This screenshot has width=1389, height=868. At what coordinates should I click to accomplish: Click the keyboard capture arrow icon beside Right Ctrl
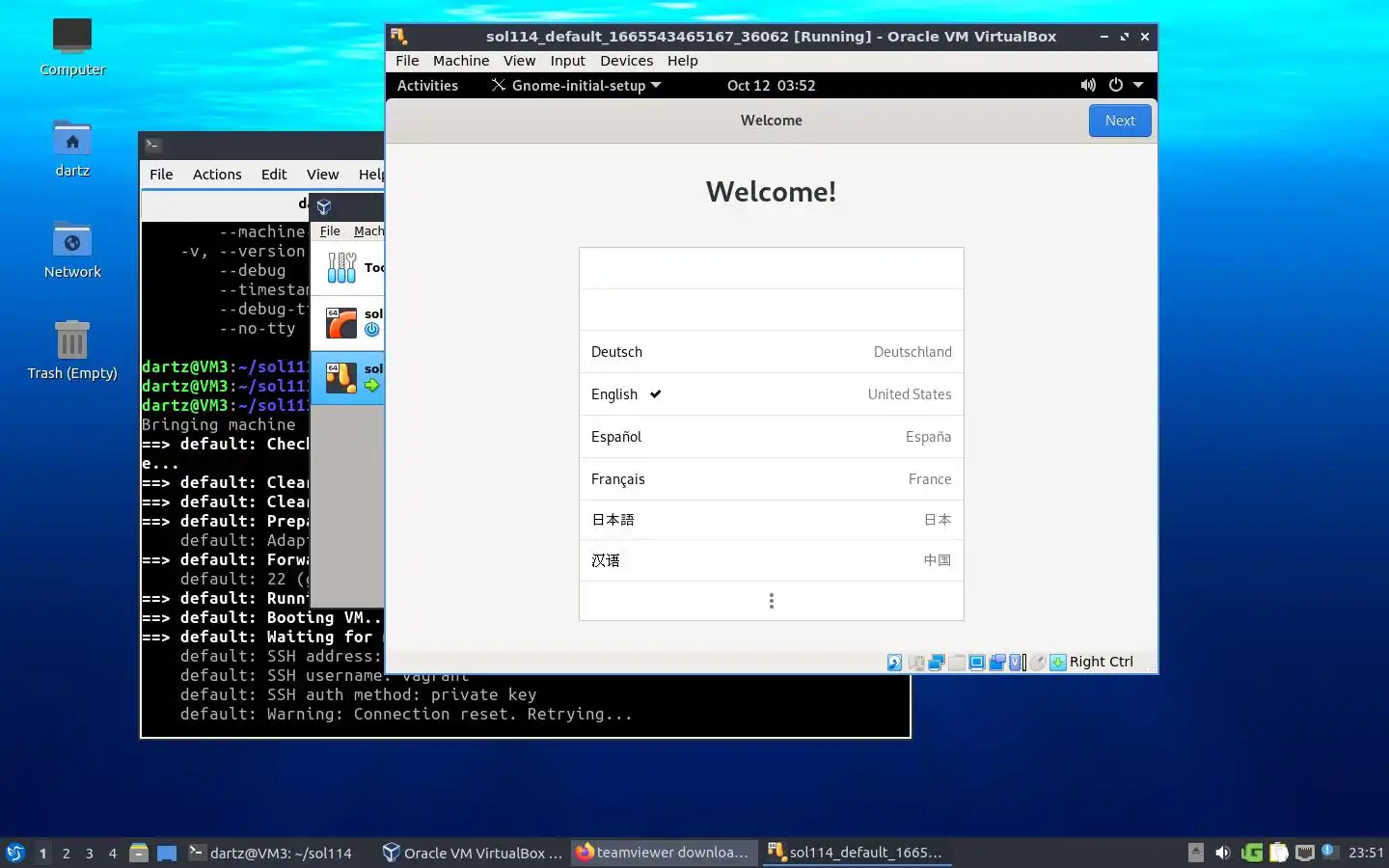1058,663
